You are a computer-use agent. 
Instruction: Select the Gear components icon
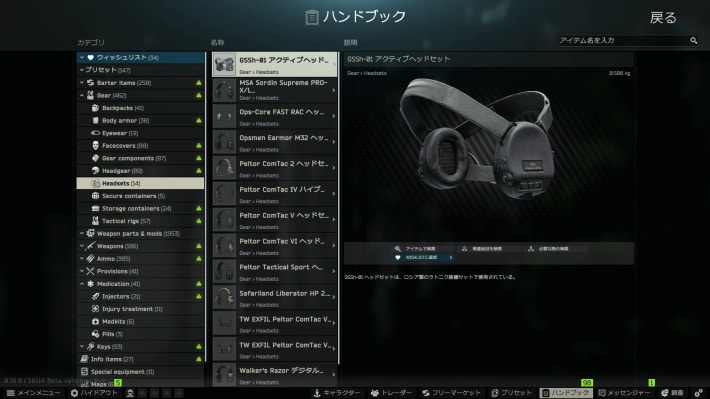(x=95, y=158)
